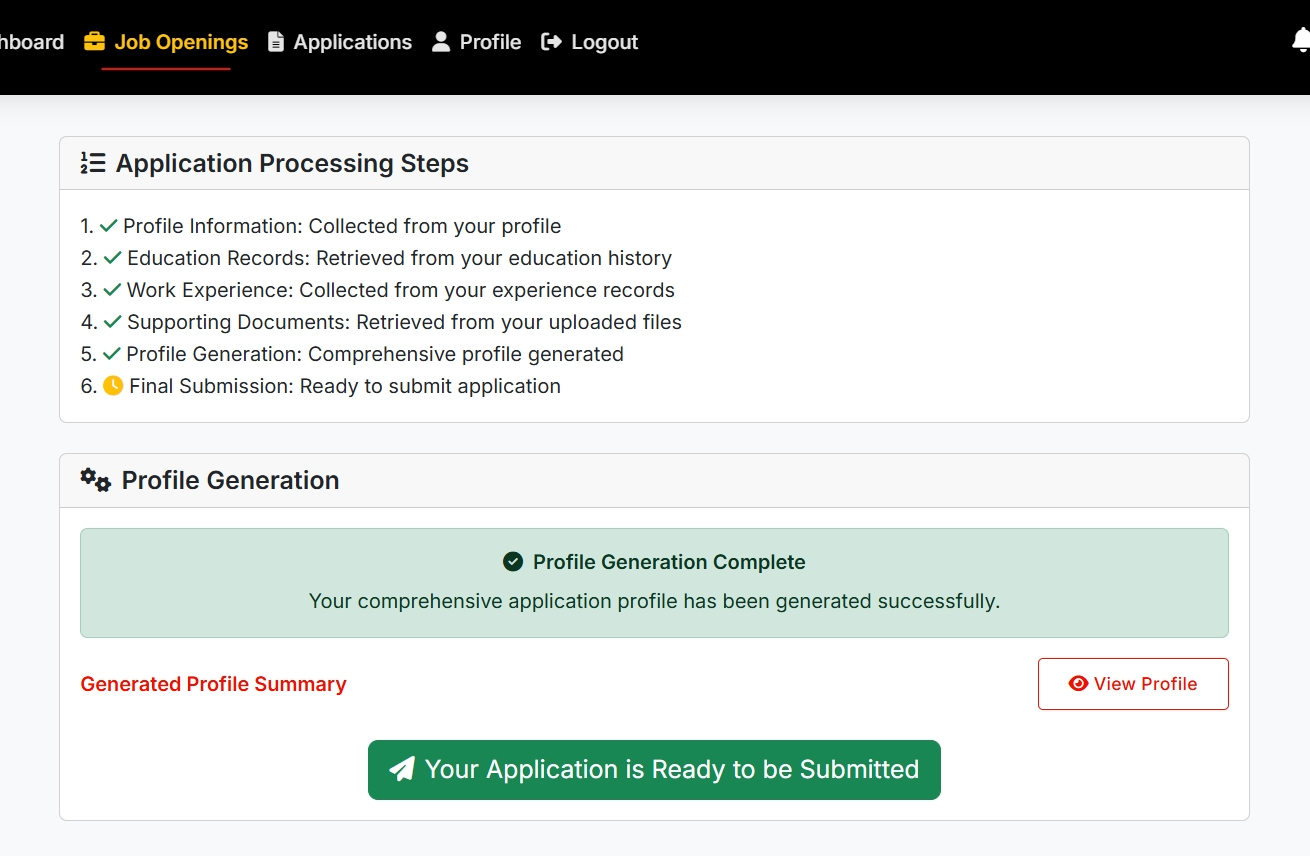This screenshot has height=856, width=1310.
Task: Click the yellow clock icon at Final Submission
Action: pos(113,386)
